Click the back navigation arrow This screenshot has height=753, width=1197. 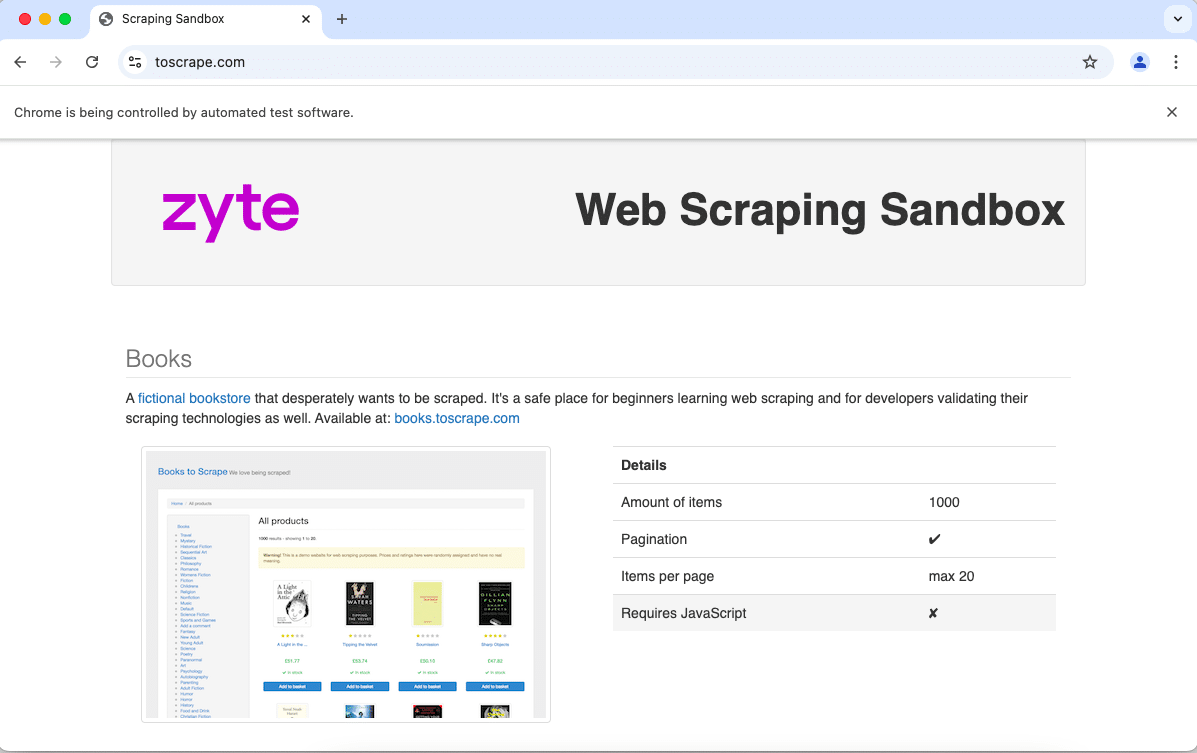pos(20,62)
